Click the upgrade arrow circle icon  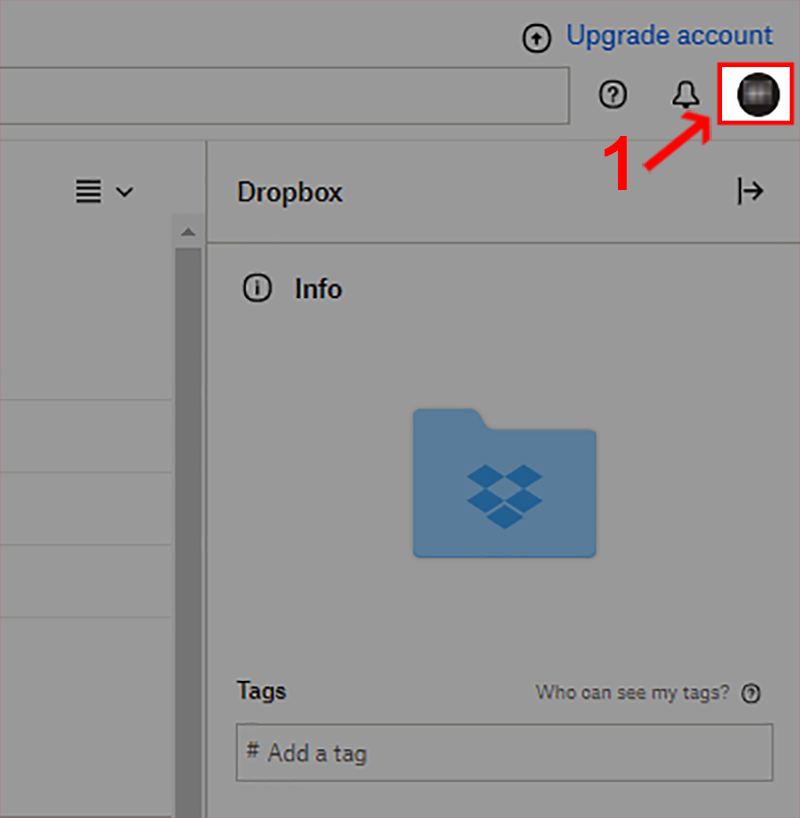pyautogui.click(x=536, y=38)
